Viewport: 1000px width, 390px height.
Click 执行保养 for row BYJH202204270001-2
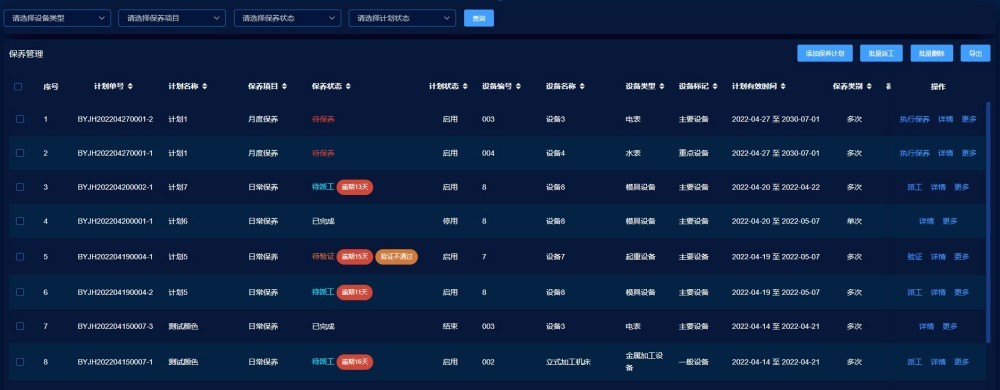915,119
